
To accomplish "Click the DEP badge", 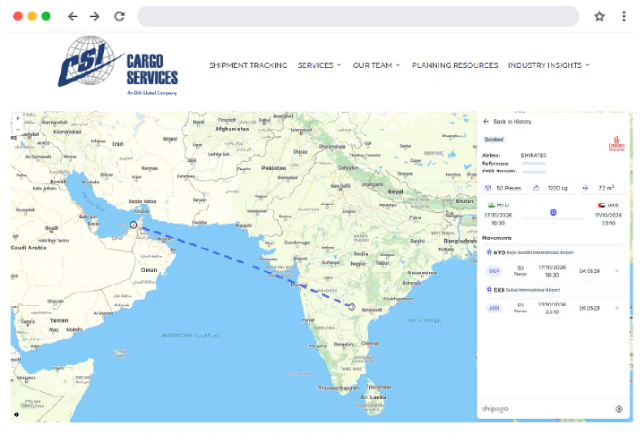I will tap(494, 271).
